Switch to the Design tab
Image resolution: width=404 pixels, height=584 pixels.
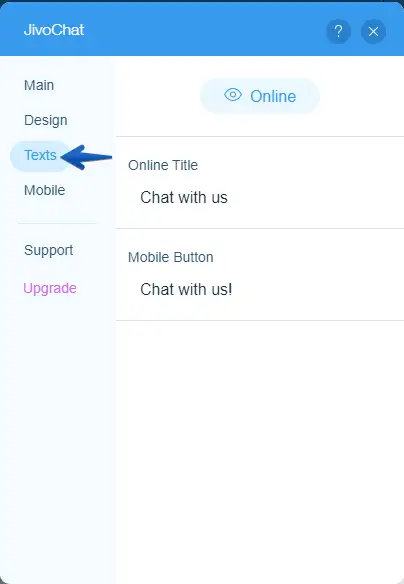pyautogui.click(x=46, y=120)
